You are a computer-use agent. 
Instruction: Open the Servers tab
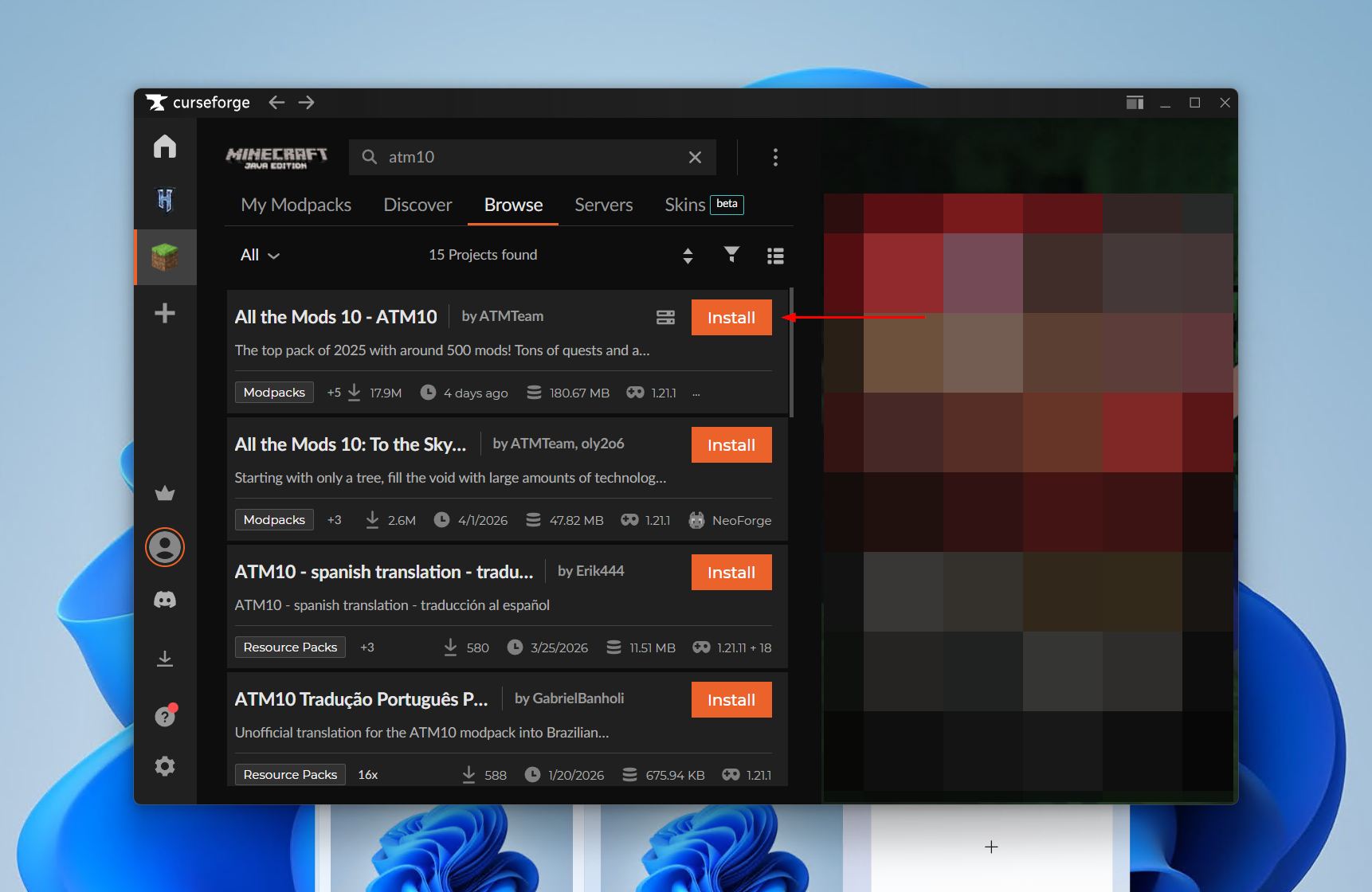click(604, 205)
